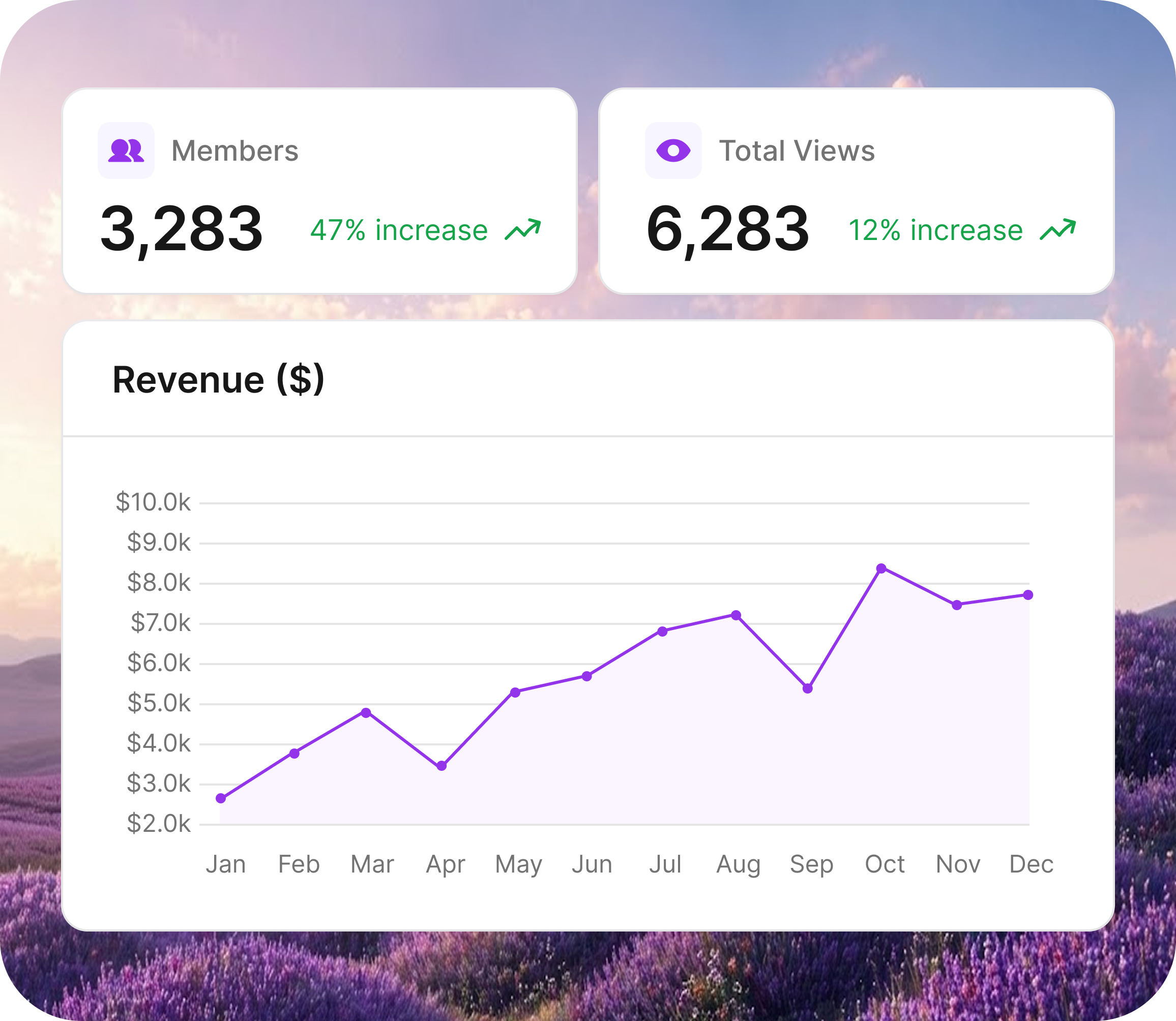
Task: Click the 12% increase text
Action: click(x=935, y=230)
